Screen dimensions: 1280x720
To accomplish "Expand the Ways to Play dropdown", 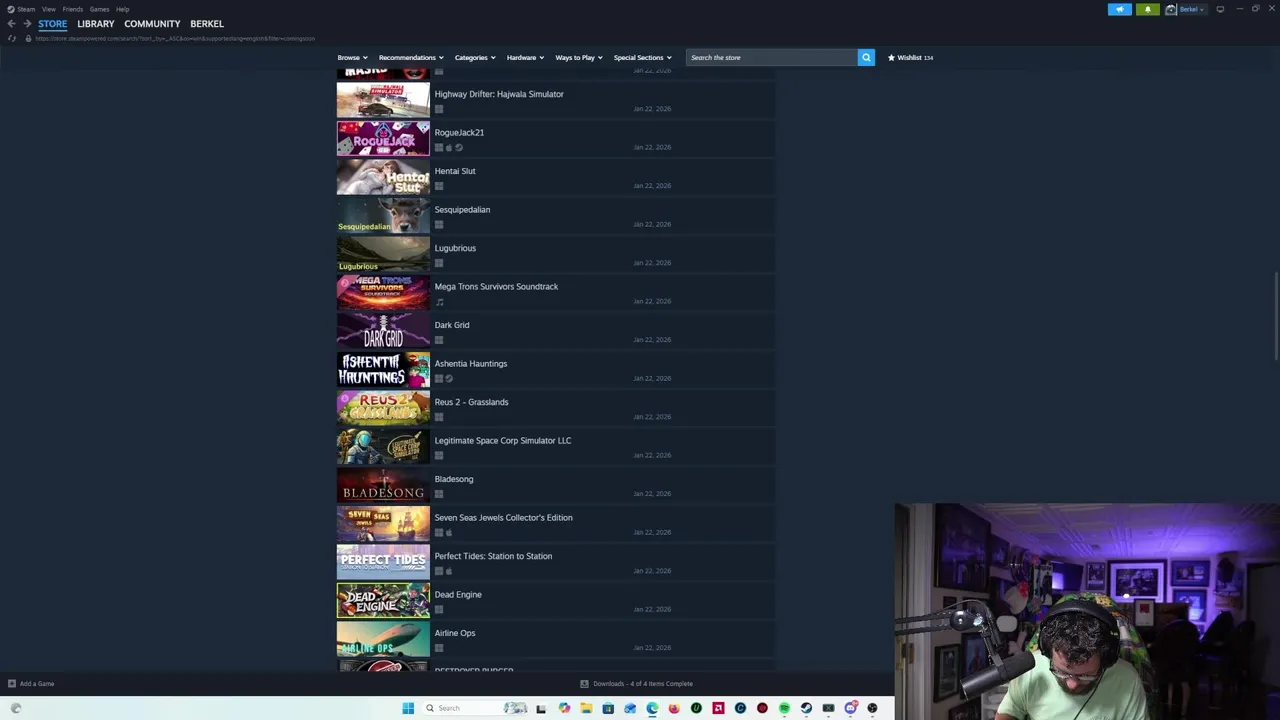I will coord(579,57).
